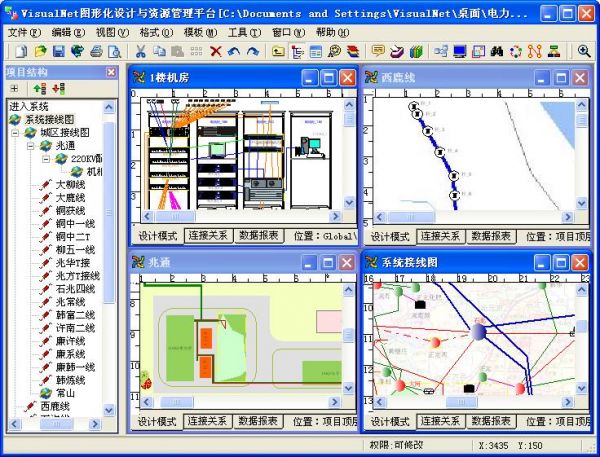Undo with the left curved arrow
Viewport: 600px width, 457px height.
coord(234,51)
